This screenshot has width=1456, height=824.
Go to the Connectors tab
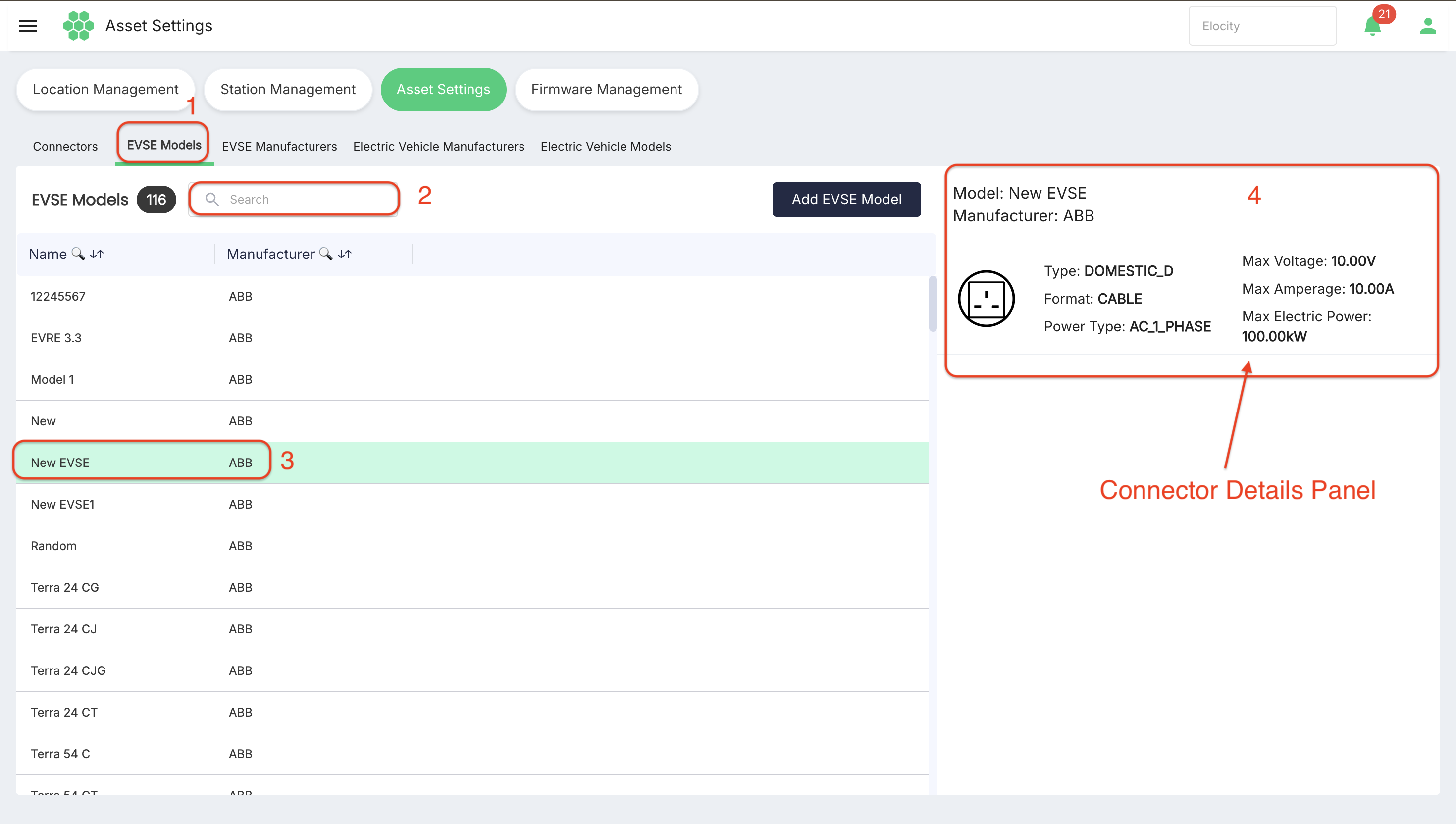(65, 146)
